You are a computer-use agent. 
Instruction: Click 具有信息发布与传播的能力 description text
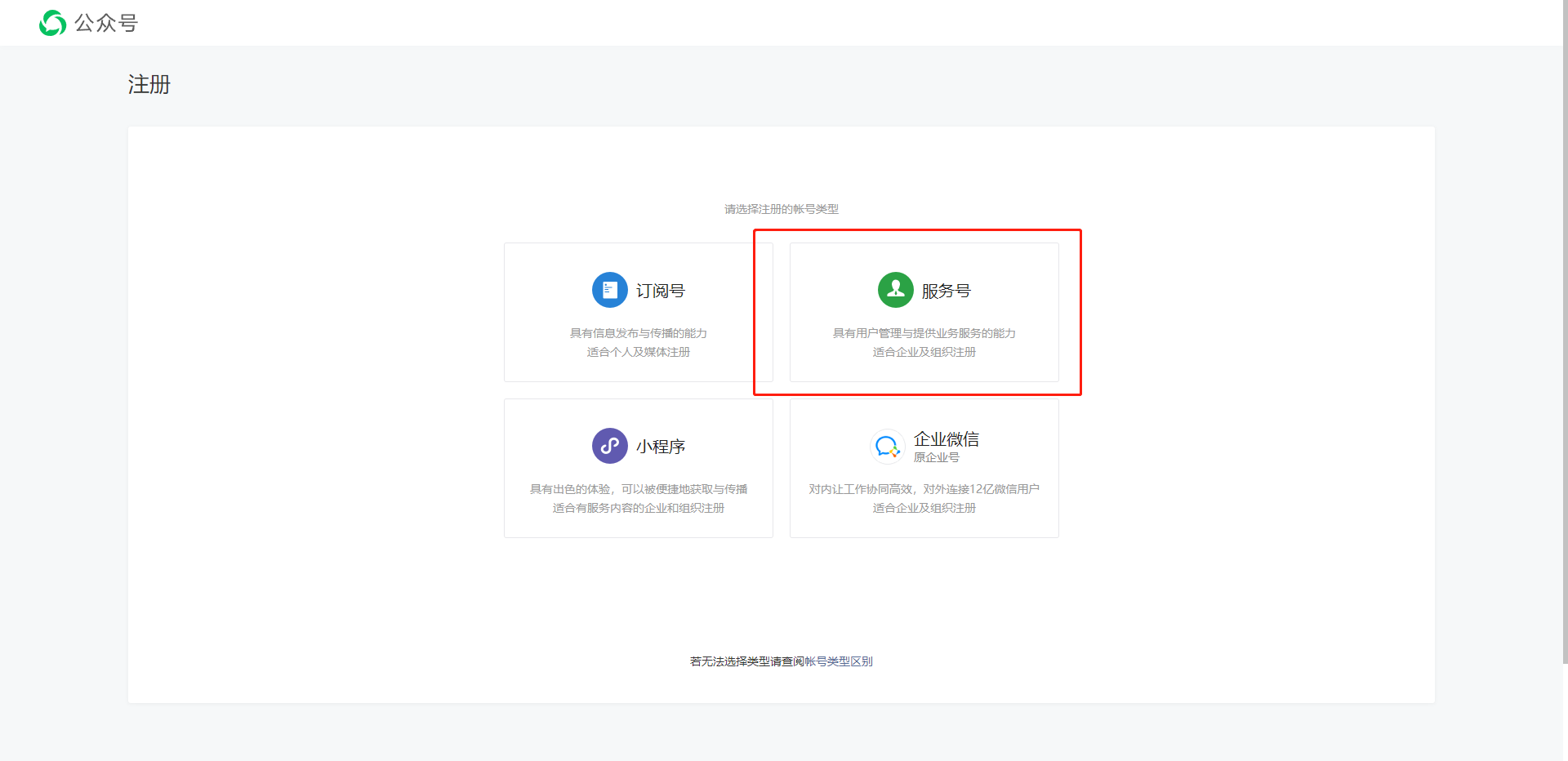[639, 333]
